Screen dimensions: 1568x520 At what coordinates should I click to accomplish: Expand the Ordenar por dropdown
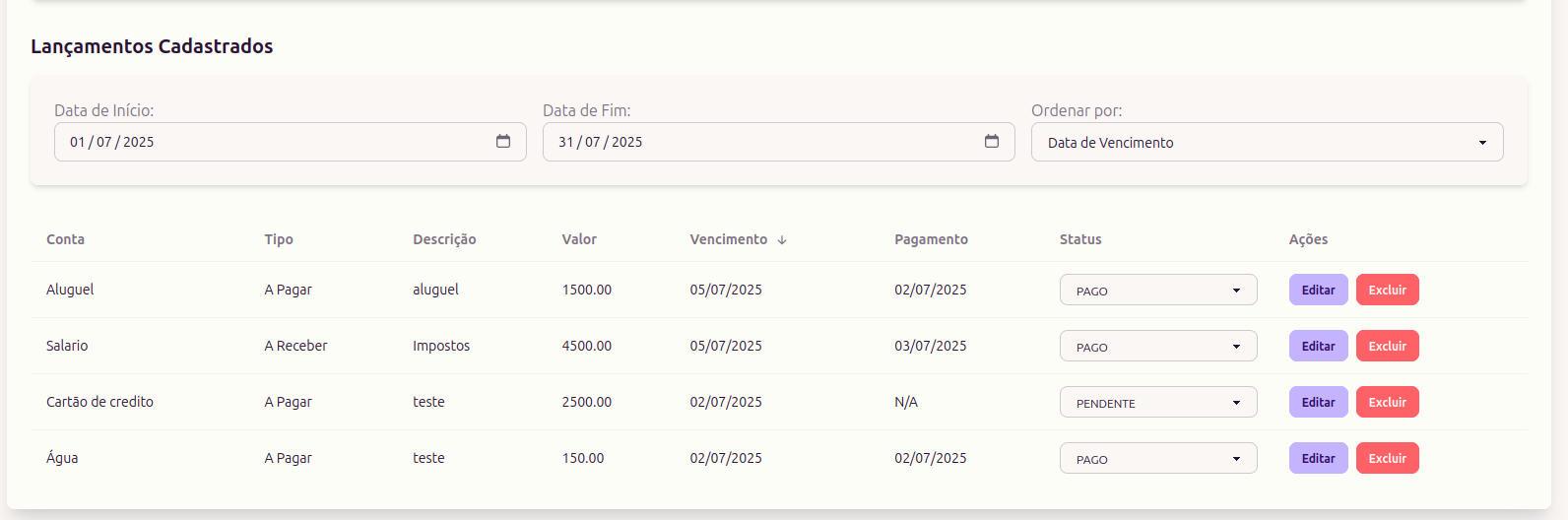(1267, 142)
